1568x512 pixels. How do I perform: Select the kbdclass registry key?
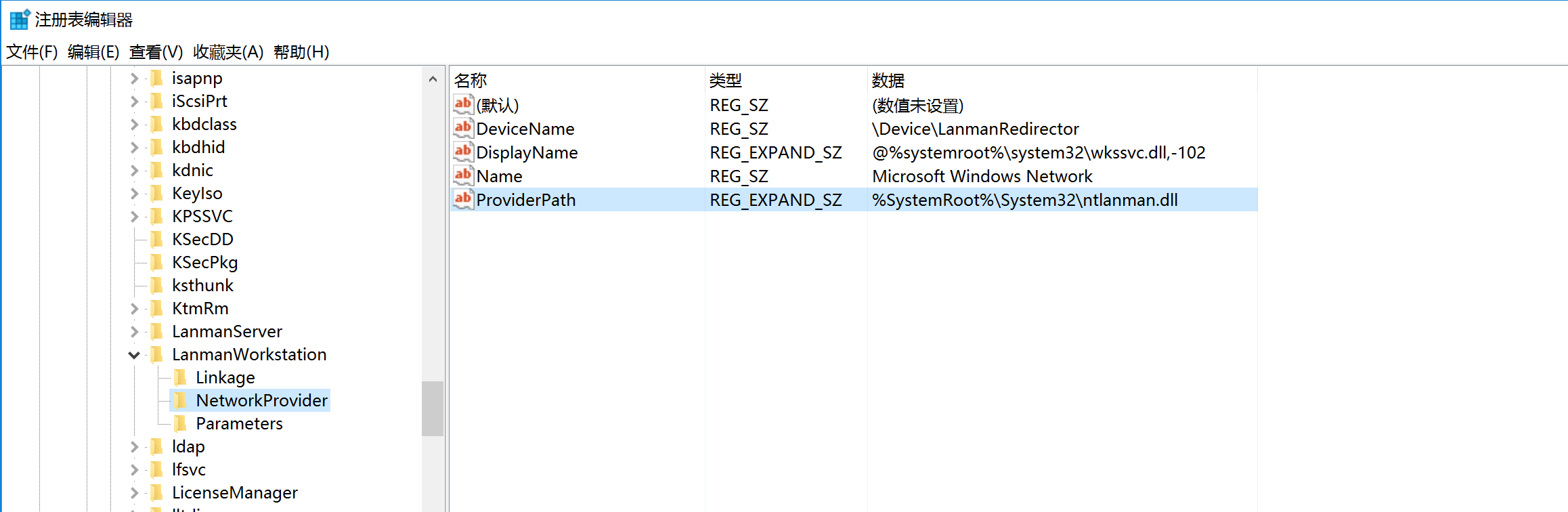pos(204,124)
